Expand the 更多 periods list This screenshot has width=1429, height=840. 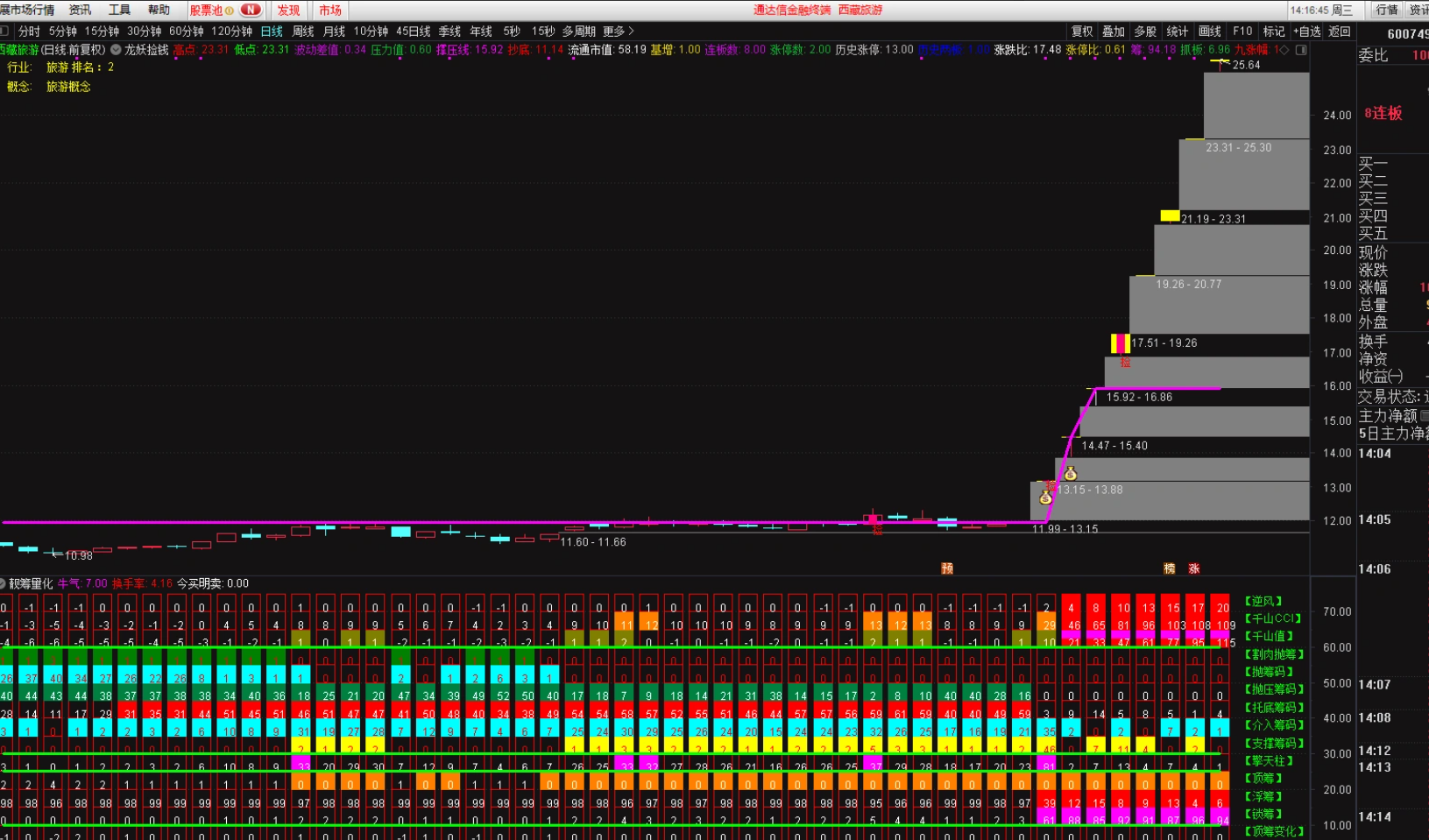click(619, 31)
